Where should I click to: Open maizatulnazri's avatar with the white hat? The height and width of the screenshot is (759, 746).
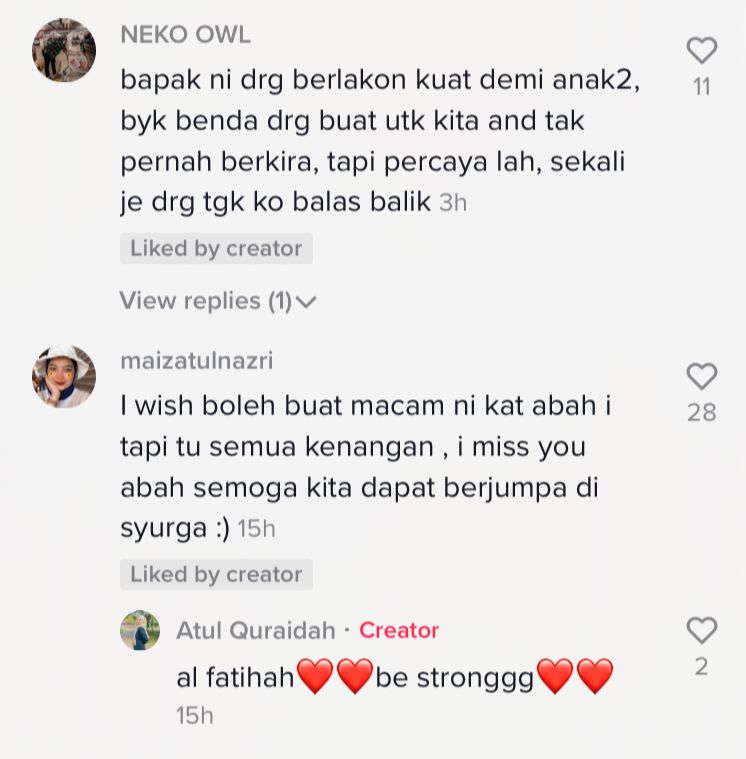64,376
